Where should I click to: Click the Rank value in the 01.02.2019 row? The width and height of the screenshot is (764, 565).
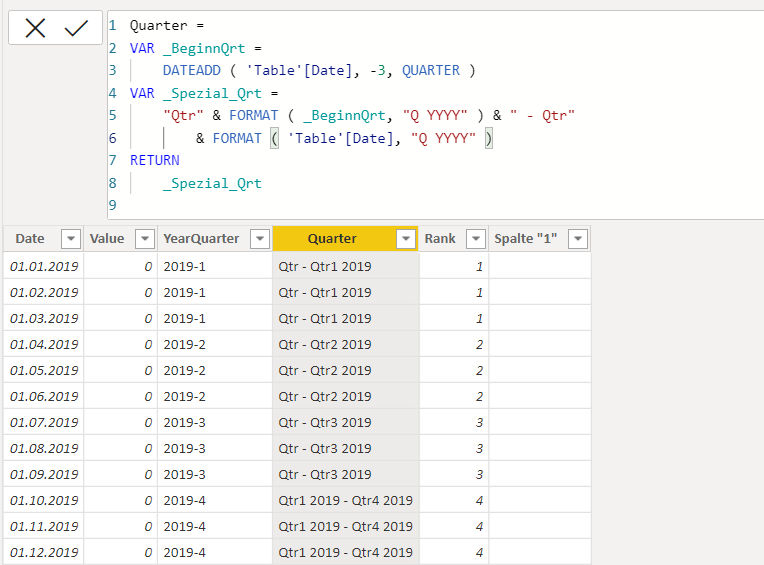(x=453, y=292)
